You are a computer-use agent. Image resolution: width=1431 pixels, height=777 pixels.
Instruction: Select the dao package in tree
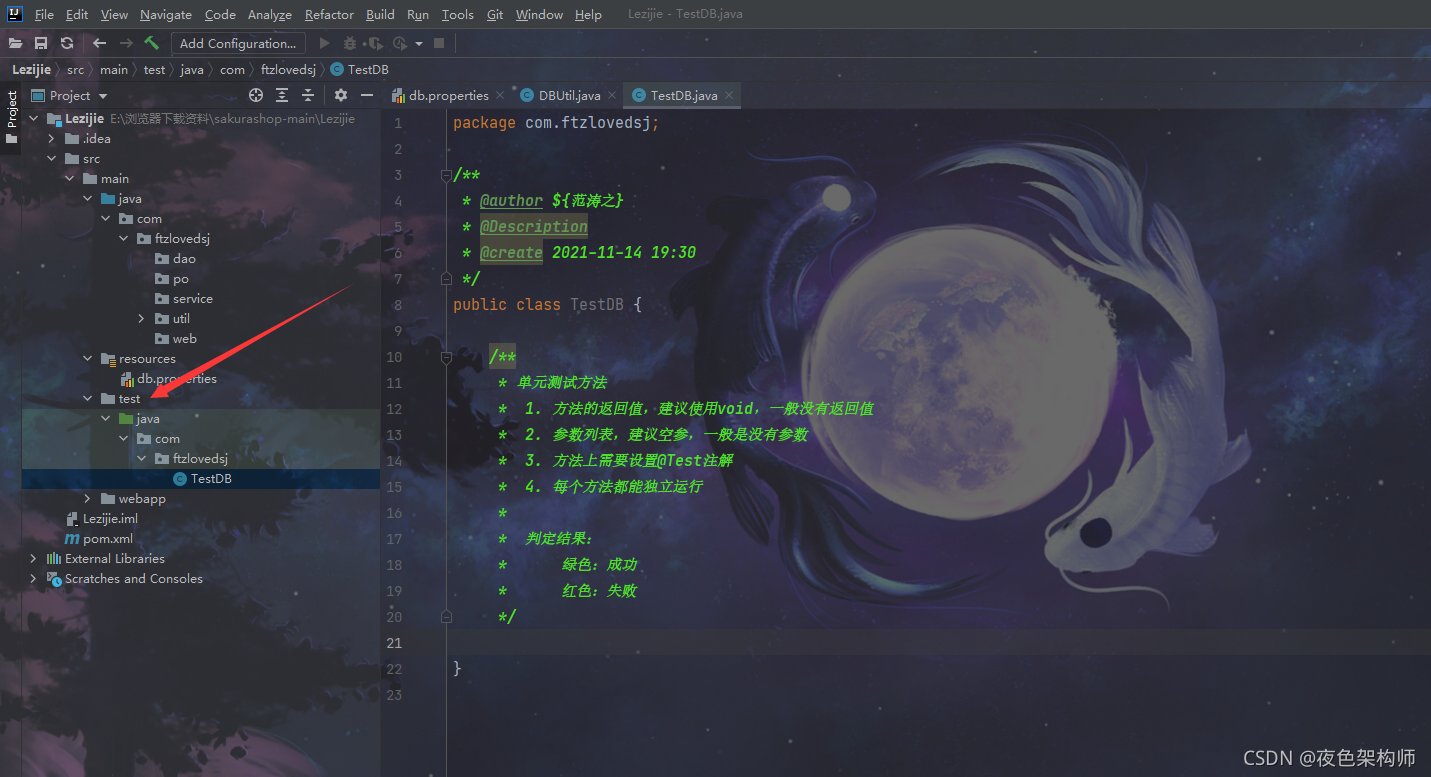click(184, 258)
